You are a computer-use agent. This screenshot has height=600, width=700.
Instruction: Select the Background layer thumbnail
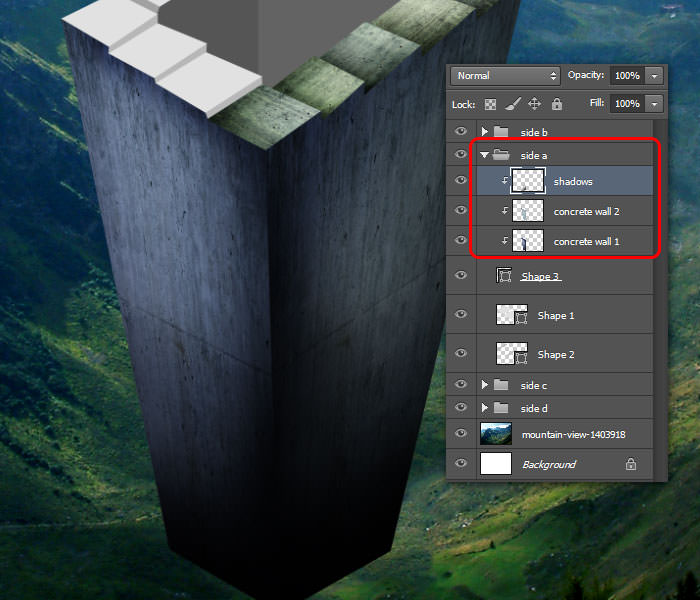[496, 463]
